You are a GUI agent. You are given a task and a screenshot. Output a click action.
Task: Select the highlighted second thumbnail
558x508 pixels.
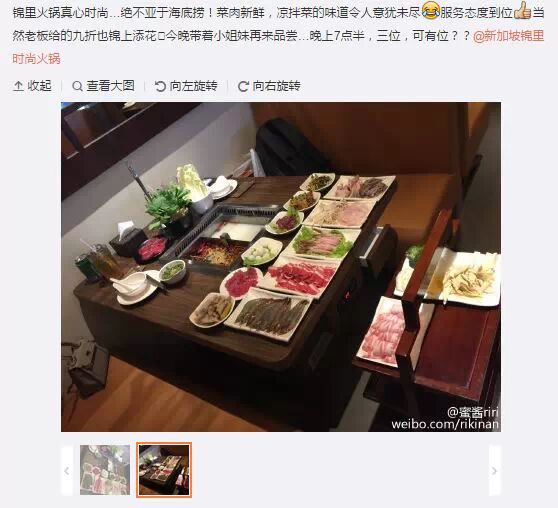pyautogui.click(x=164, y=470)
